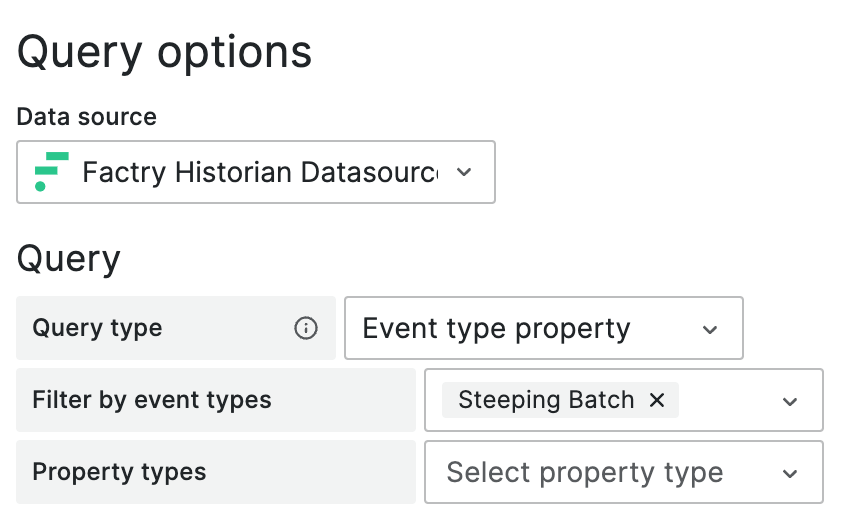Click the Query section heading
This screenshot has width=858, height=528.
68,259
